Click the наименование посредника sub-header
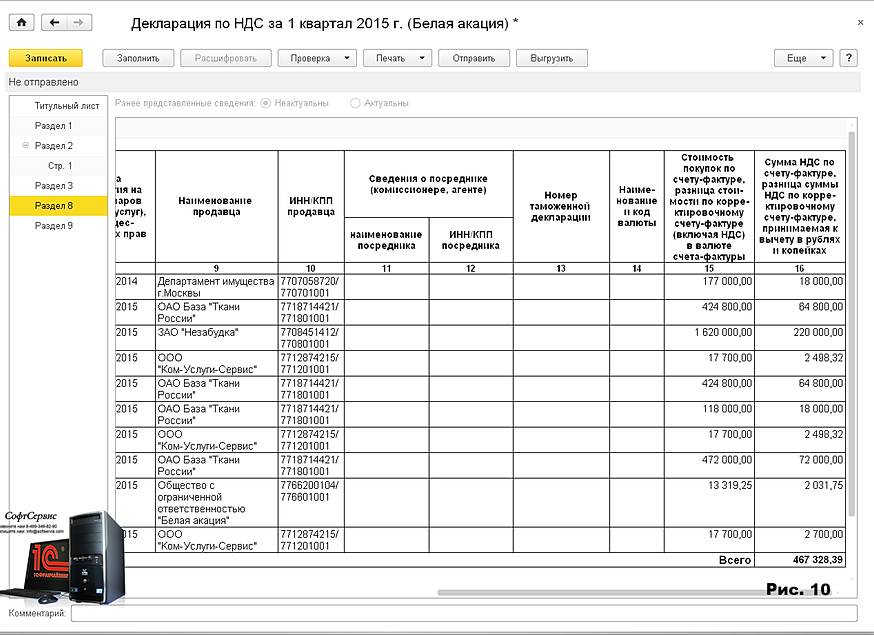The height and width of the screenshot is (635, 874). [x=386, y=240]
